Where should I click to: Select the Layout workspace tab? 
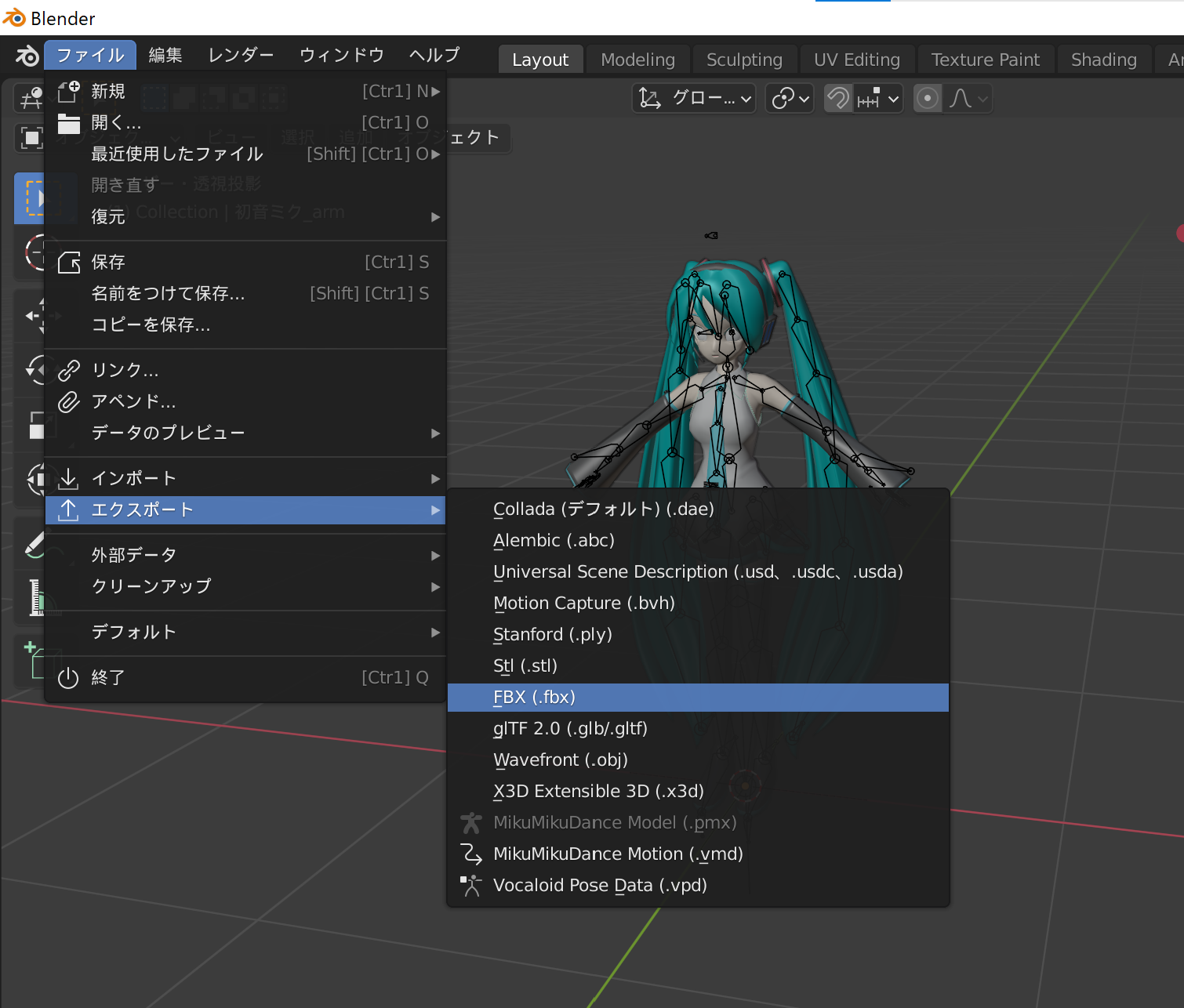540,60
